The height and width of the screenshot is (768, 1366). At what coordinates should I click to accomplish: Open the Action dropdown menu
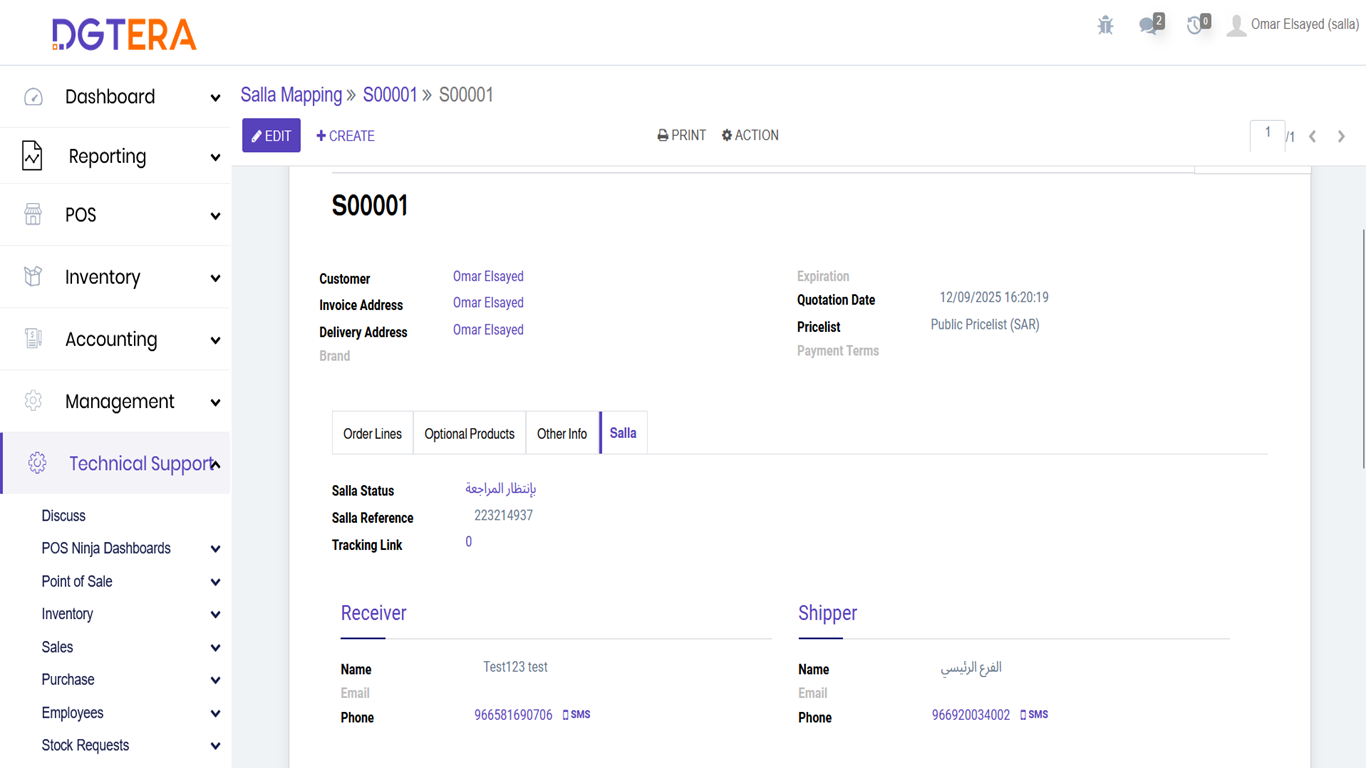[750, 136]
